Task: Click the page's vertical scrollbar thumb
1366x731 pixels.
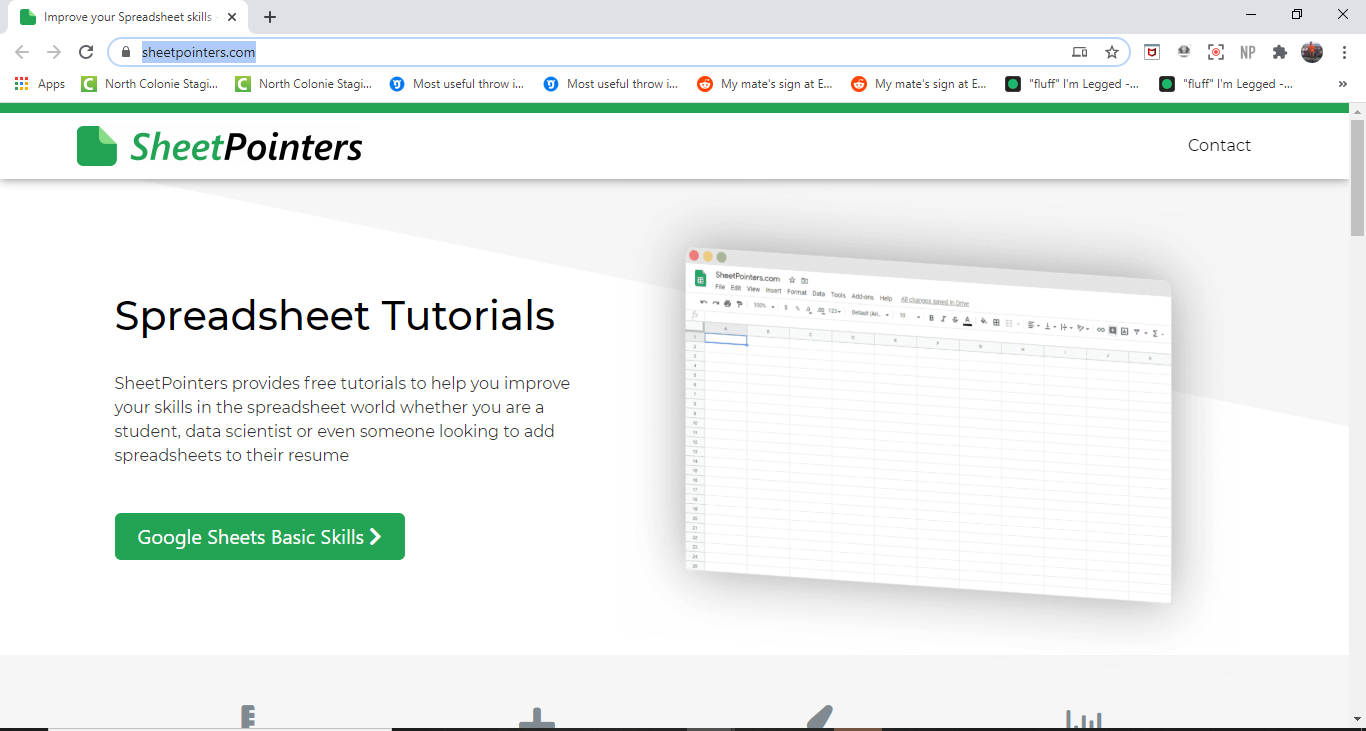Action: [1357, 176]
